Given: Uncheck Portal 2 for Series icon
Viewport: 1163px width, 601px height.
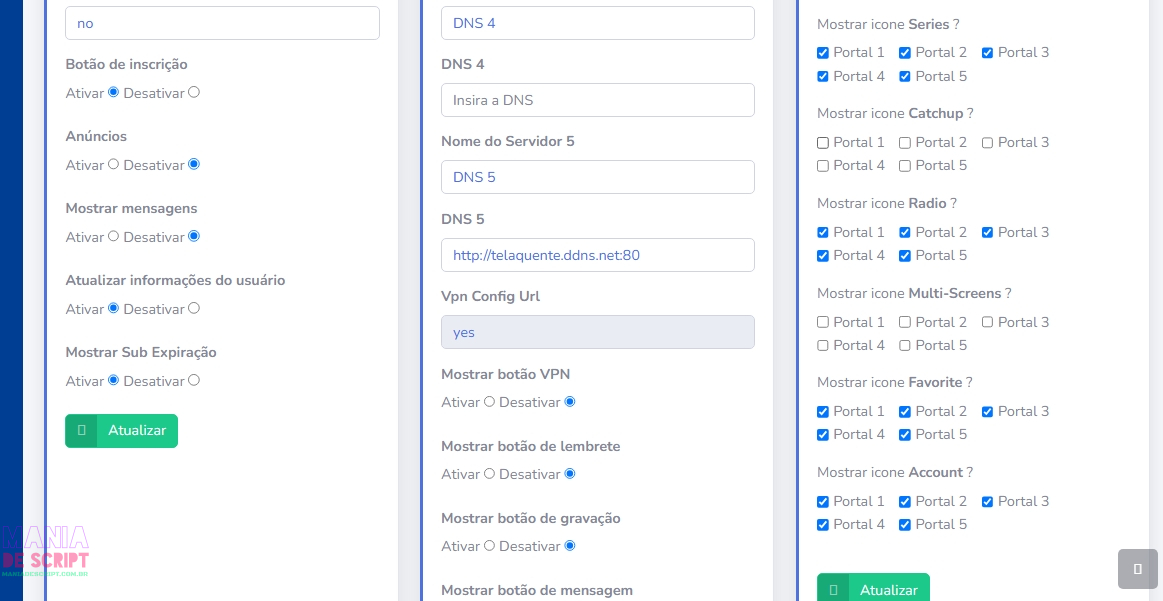Looking at the screenshot, I should (905, 53).
